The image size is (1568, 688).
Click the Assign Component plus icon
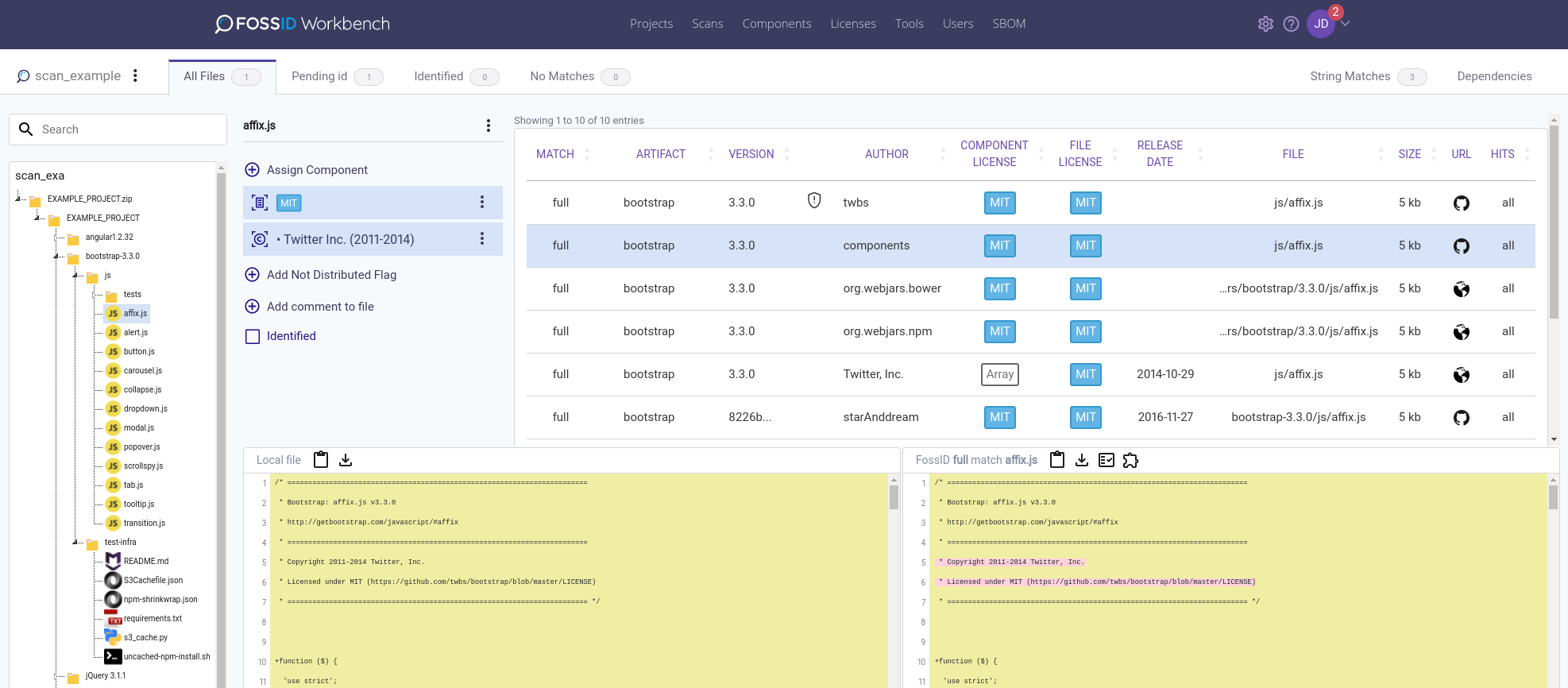(253, 170)
